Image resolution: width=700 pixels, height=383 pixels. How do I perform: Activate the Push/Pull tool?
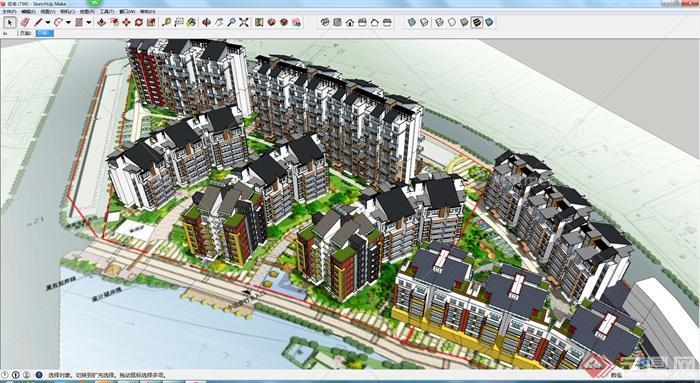pos(102,22)
